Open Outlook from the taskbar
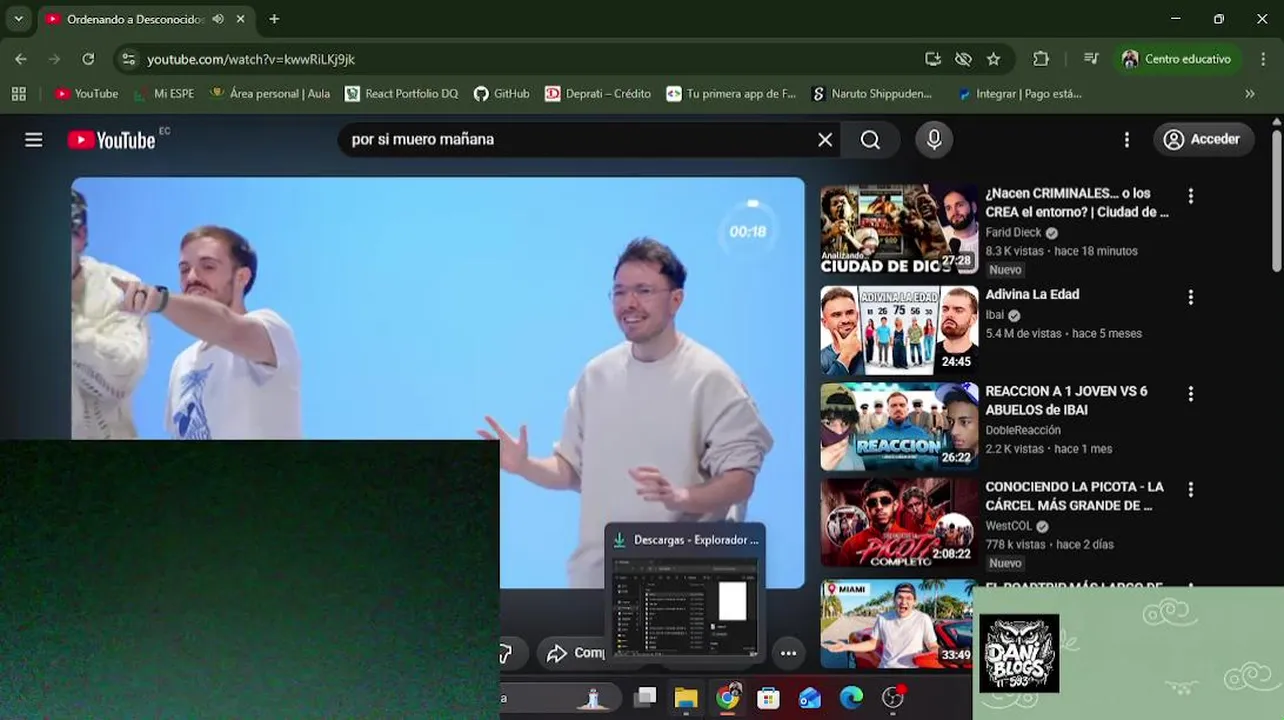The height and width of the screenshot is (720, 1284). (810, 697)
